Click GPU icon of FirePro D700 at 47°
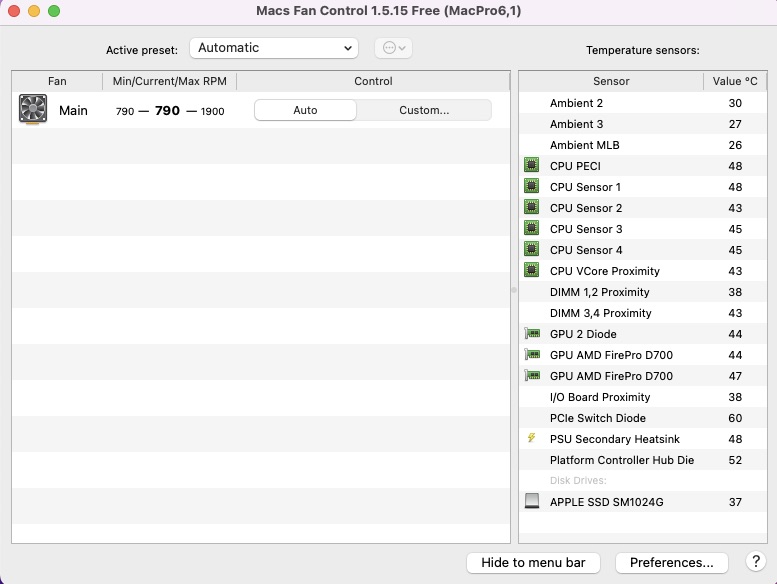The height and width of the screenshot is (584, 777). (532, 375)
